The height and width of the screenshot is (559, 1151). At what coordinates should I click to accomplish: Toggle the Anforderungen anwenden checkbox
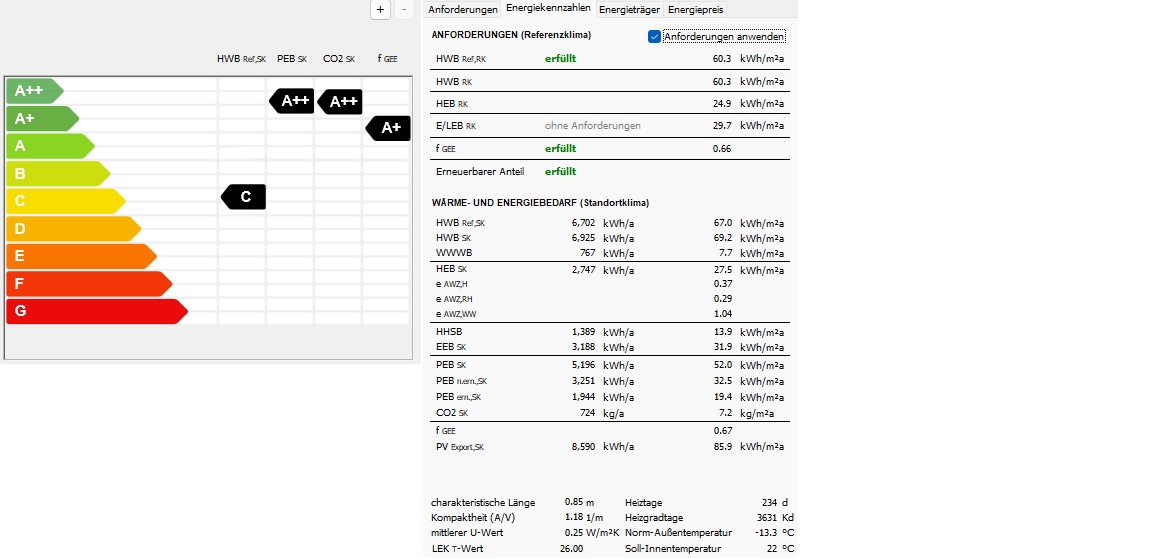(655, 37)
